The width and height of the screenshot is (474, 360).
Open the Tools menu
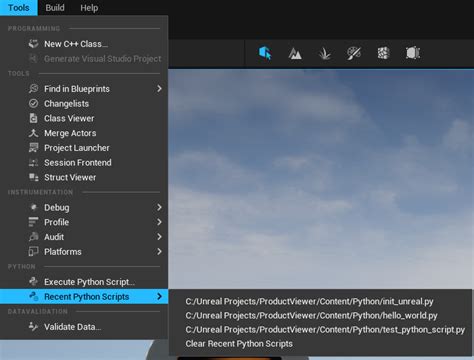[x=19, y=8]
